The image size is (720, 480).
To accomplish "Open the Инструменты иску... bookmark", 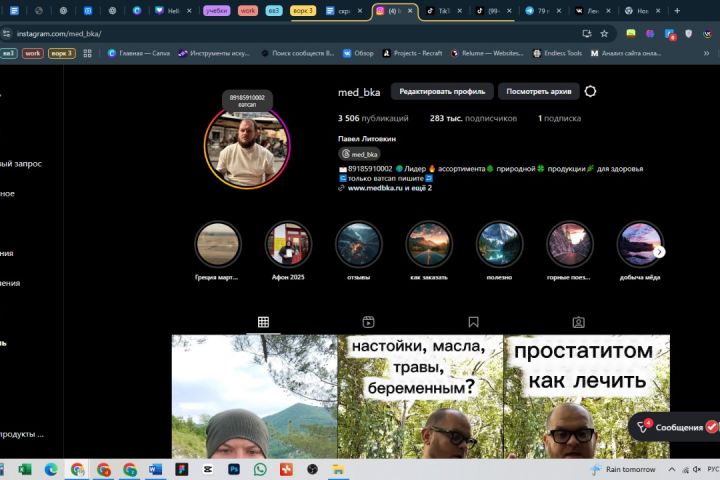I will (x=214, y=53).
